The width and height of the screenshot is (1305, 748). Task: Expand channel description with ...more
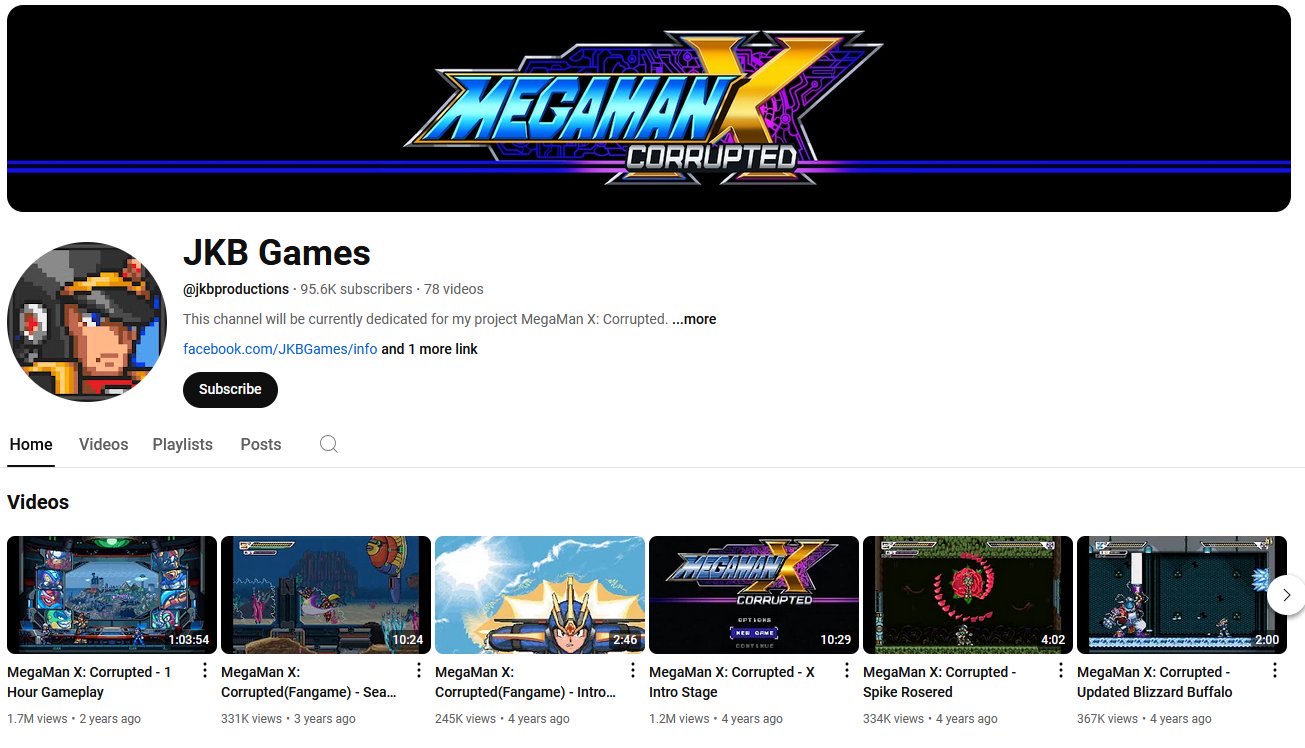[x=694, y=319]
